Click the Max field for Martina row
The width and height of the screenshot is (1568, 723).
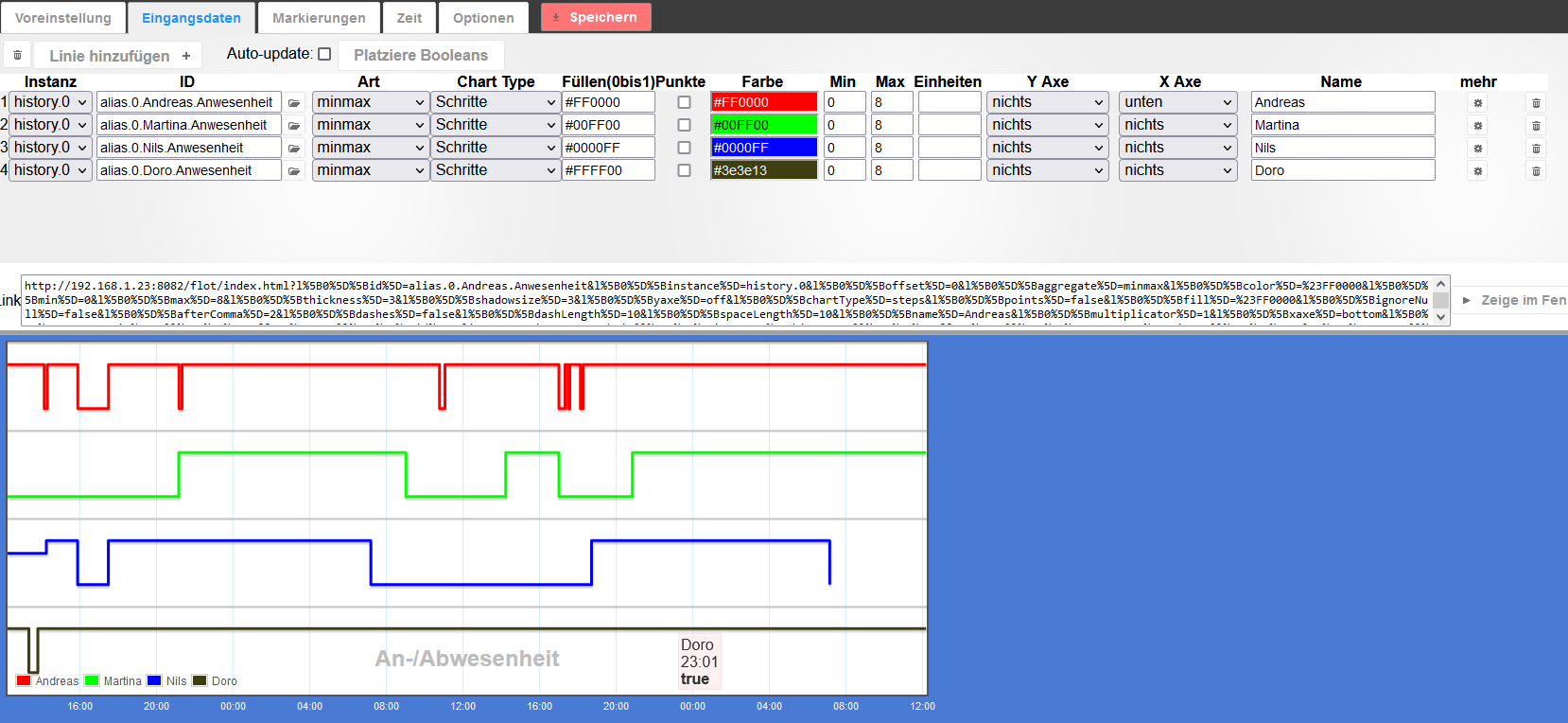pos(892,125)
